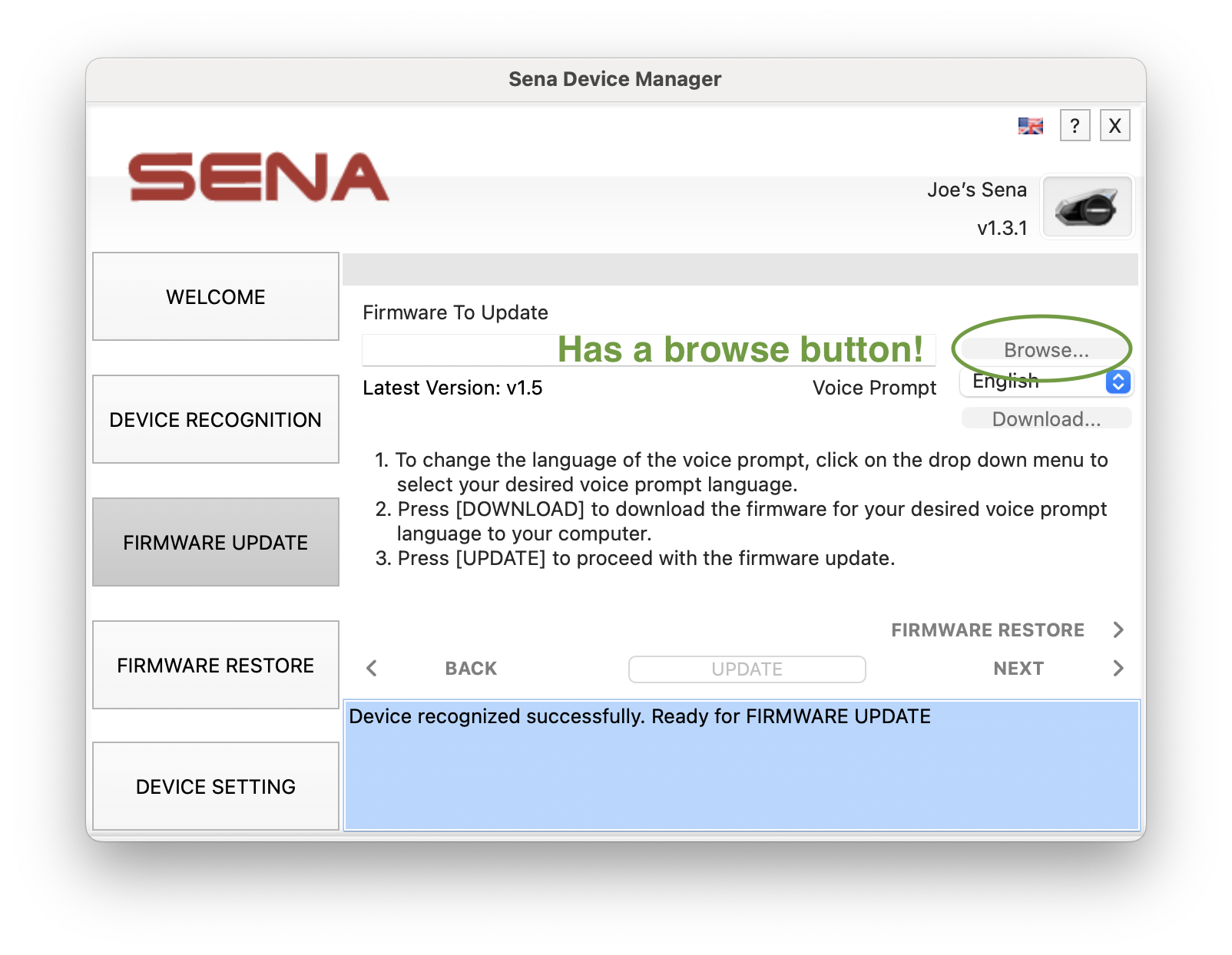This screenshot has width=1232, height=955.
Task: Close the app with the X icon
Action: tap(1114, 125)
